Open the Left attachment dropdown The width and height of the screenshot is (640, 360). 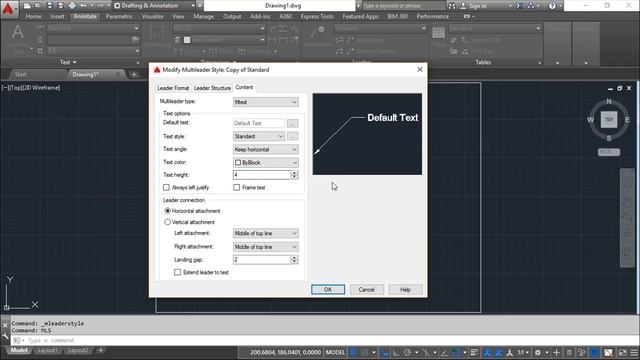[265, 233]
